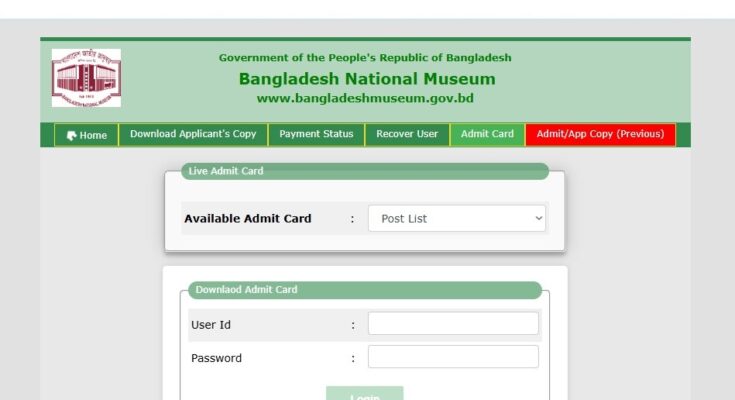Click the Bangladesh National Museum heading
Screen dimensions: 735x400
[x=366, y=78]
